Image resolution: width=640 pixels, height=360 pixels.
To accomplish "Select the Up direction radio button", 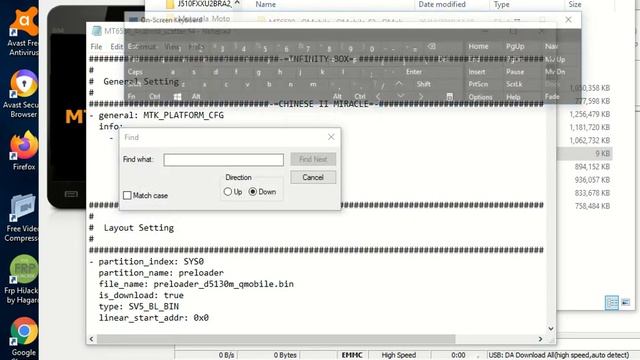I will tap(228, 192).
